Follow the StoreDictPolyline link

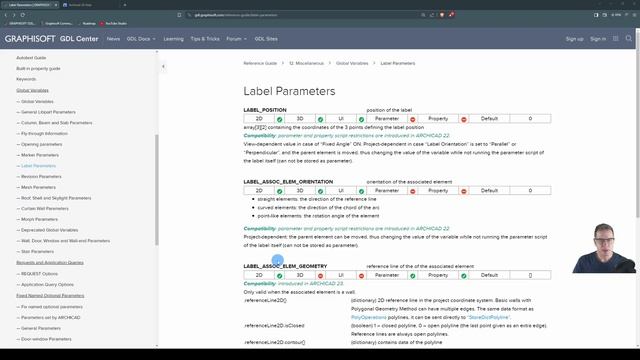coord(489,317)
